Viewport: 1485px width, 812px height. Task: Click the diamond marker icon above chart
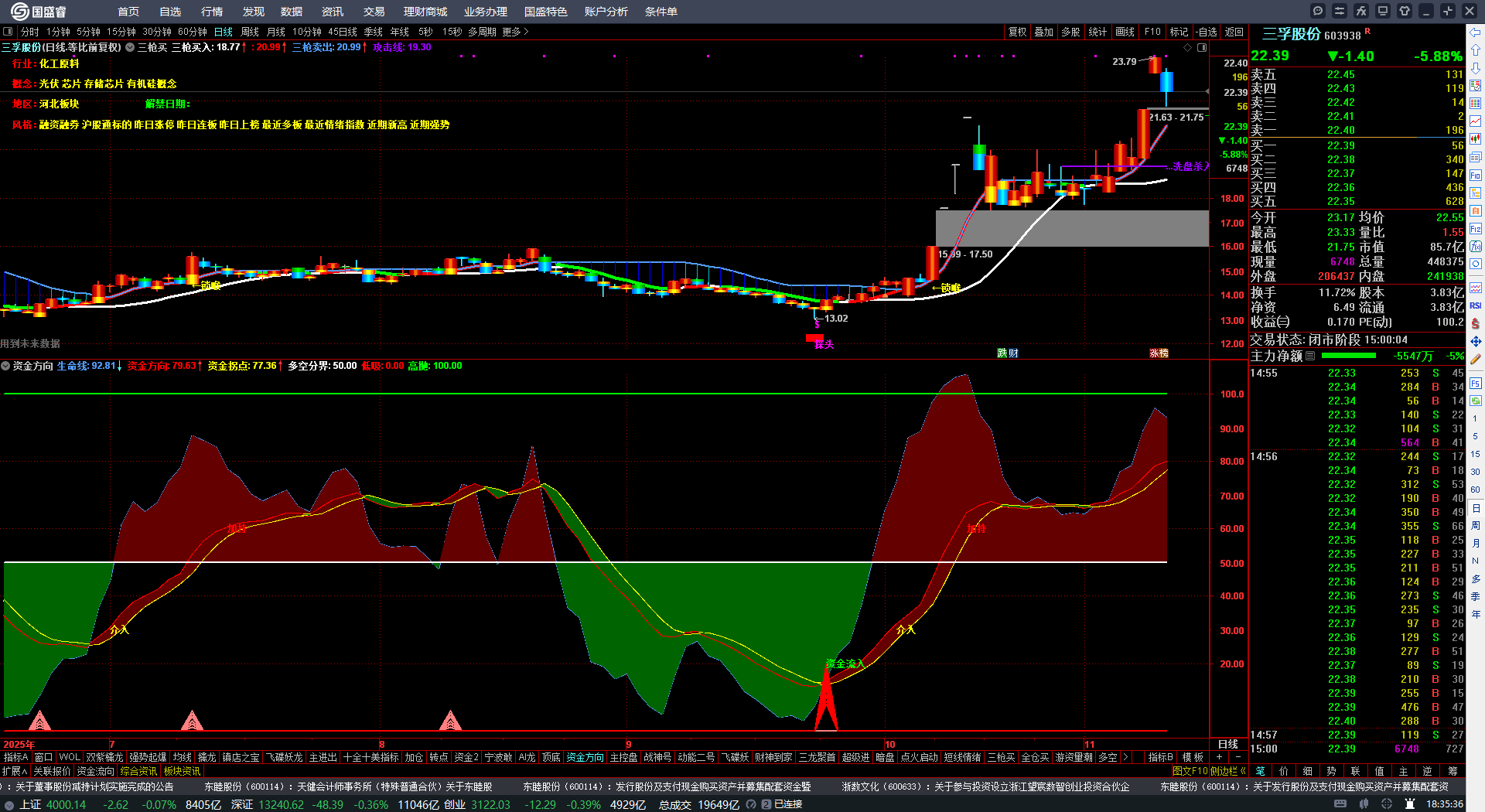(x=1188, y=47)
